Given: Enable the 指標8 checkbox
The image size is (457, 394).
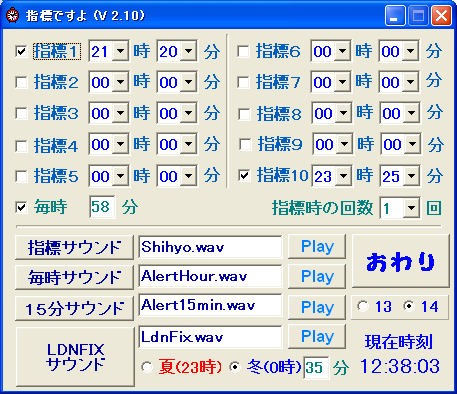Looking at the screenshot, I should click(x=244, y=114).
